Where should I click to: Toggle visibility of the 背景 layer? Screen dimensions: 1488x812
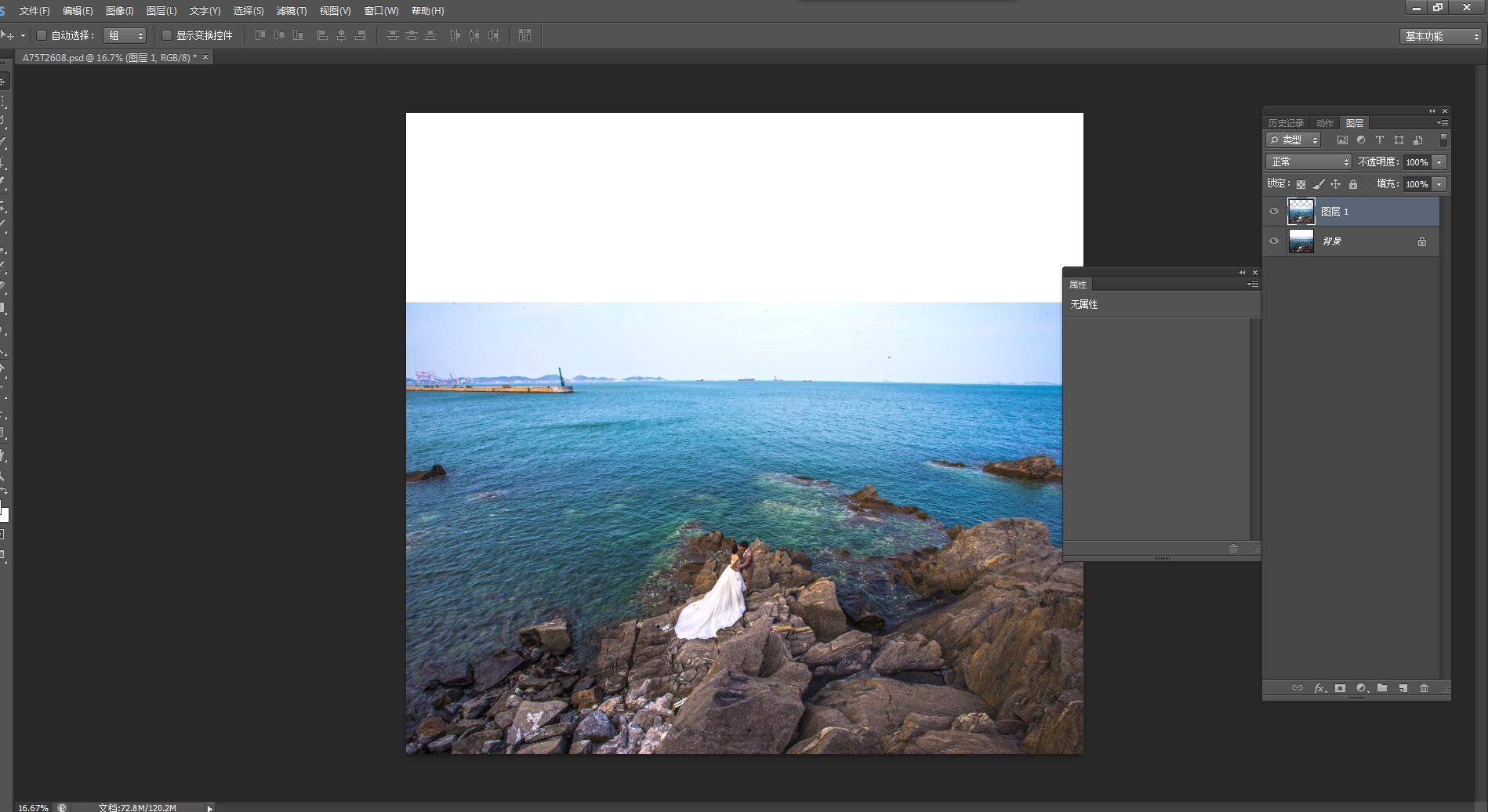pos(1274,241)
